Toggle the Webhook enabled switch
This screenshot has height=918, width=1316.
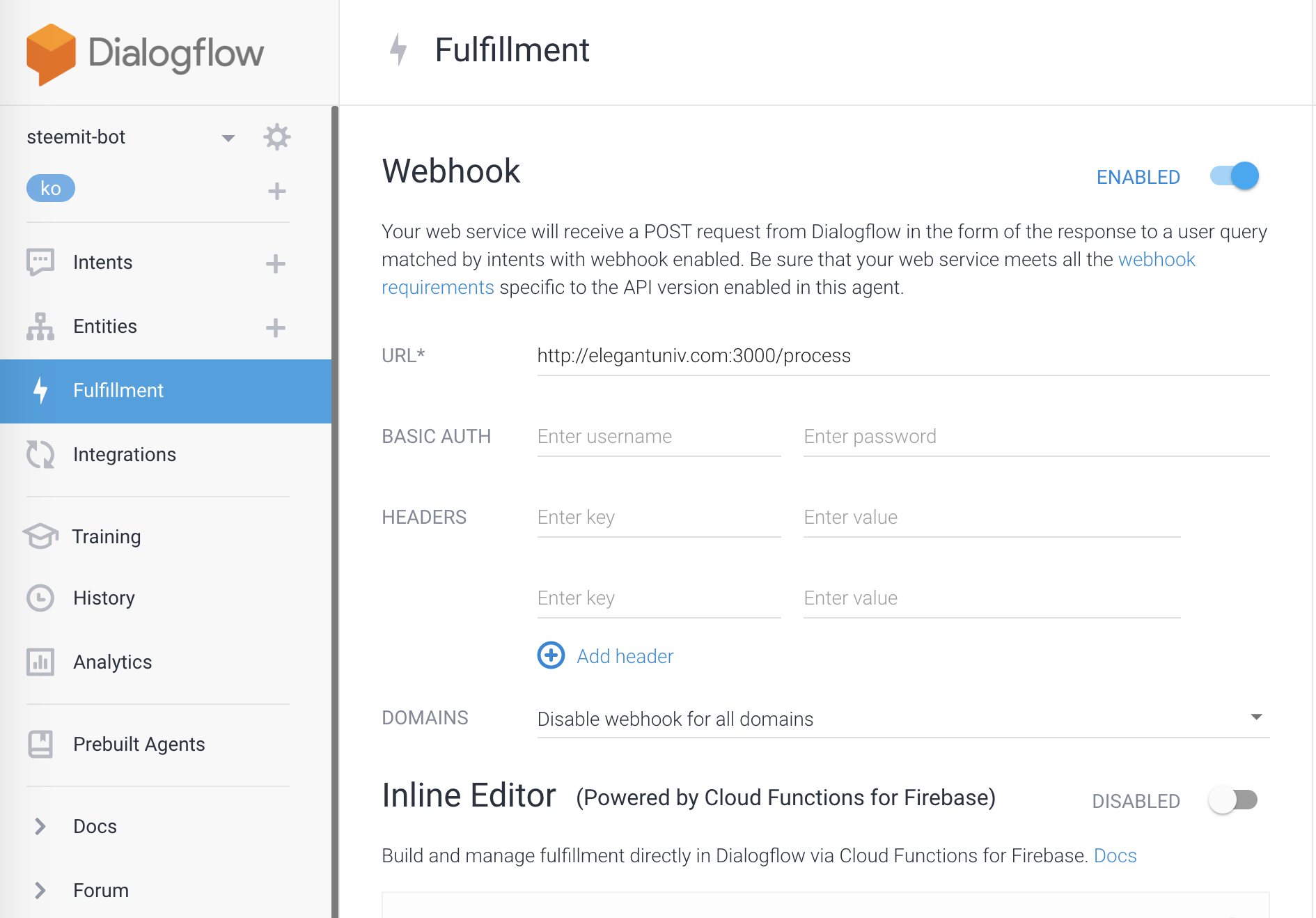[x=1235, y=176]
